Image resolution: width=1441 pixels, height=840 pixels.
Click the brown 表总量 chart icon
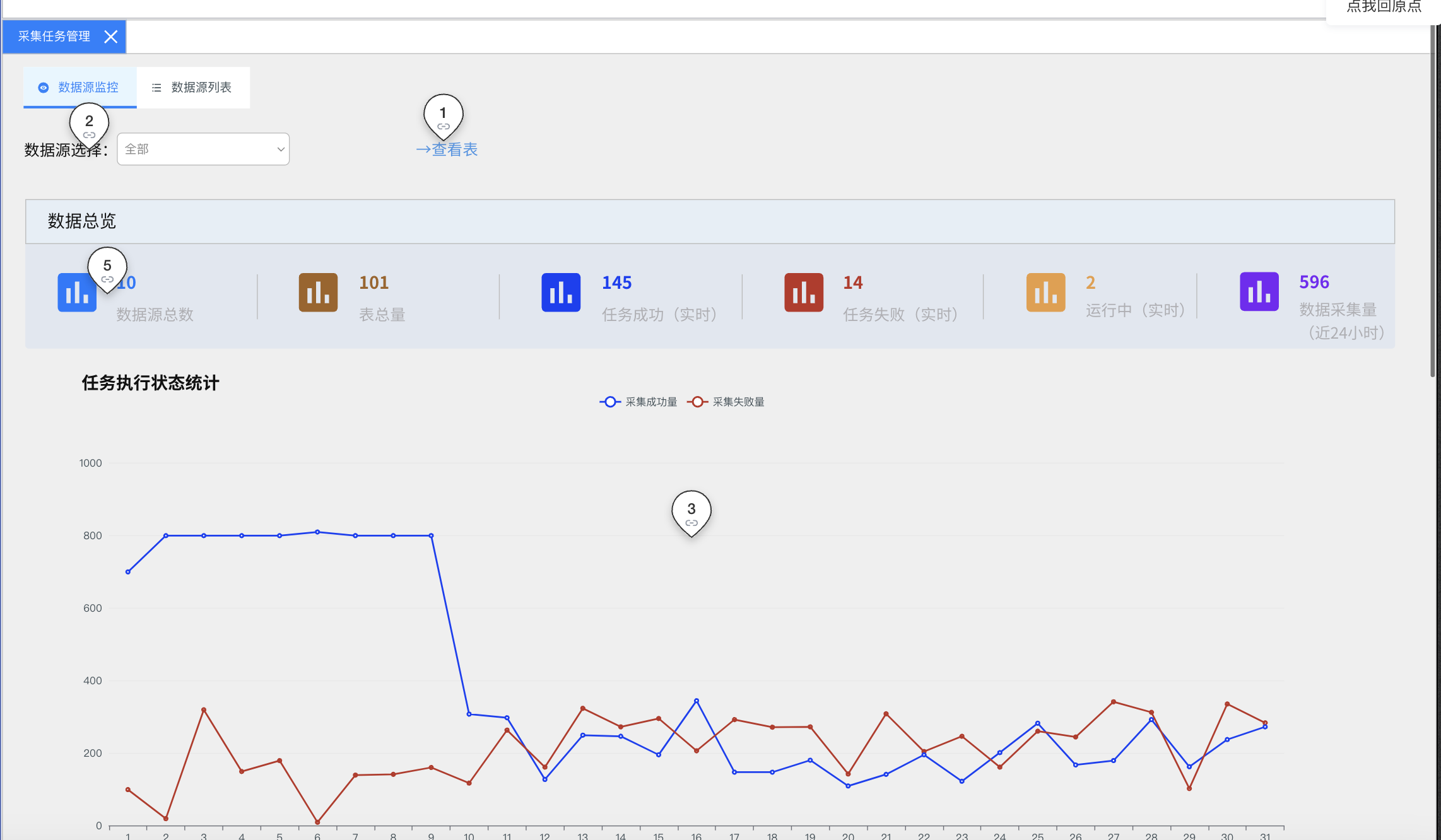pos(318,292)
